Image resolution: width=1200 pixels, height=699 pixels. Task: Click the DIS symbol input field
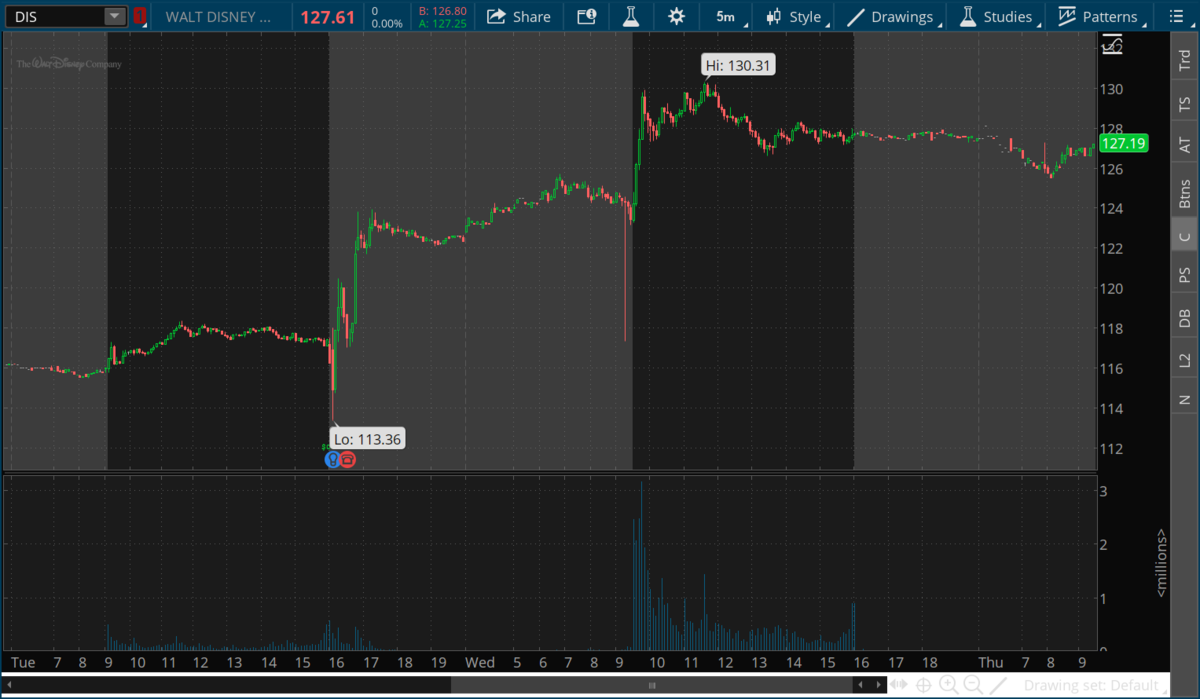[55, 16]
